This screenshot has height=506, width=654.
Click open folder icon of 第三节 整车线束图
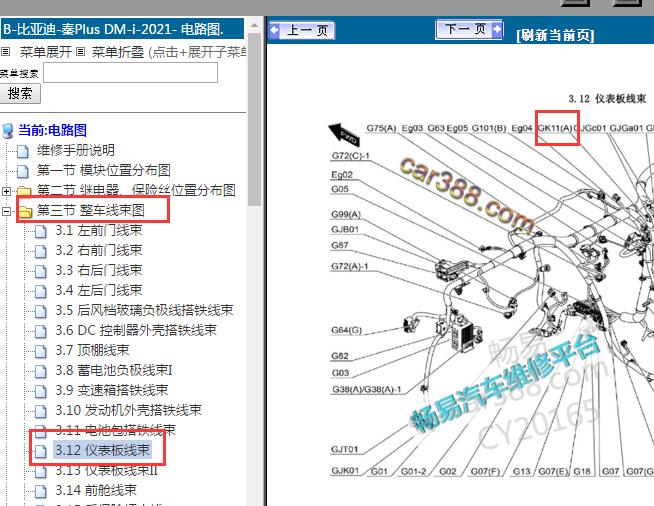pyautogui.click(x=25, y=211)
